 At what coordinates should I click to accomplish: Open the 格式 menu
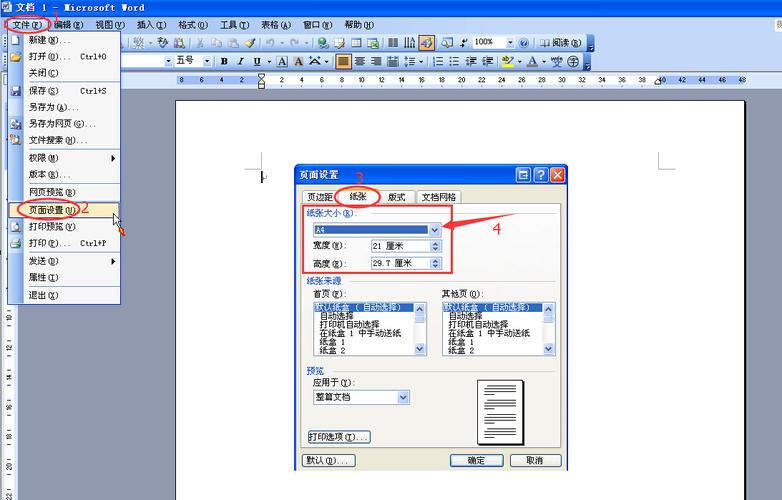(x=193, y=24)
